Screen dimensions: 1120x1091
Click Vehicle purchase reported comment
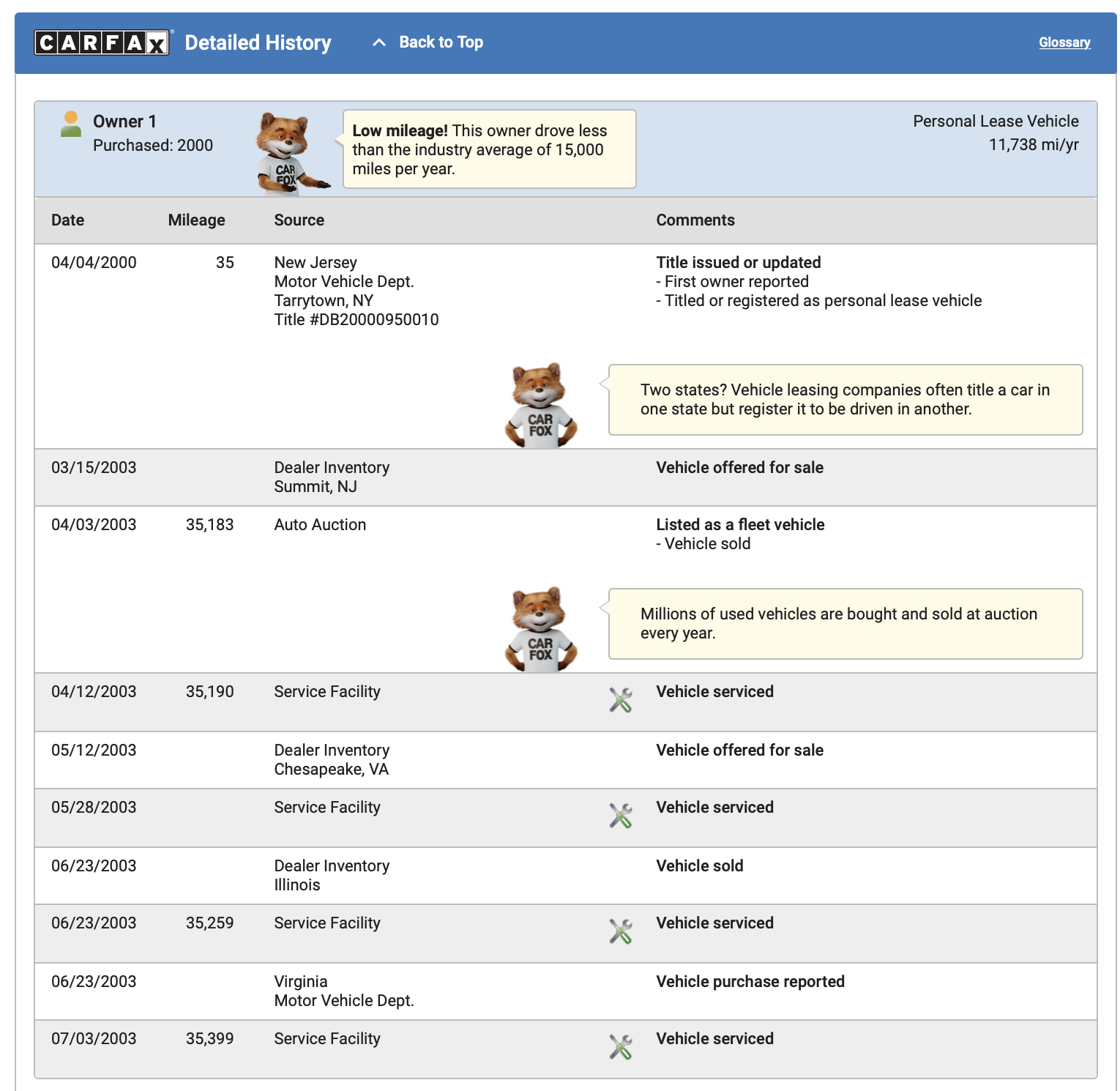coord(750,982)
